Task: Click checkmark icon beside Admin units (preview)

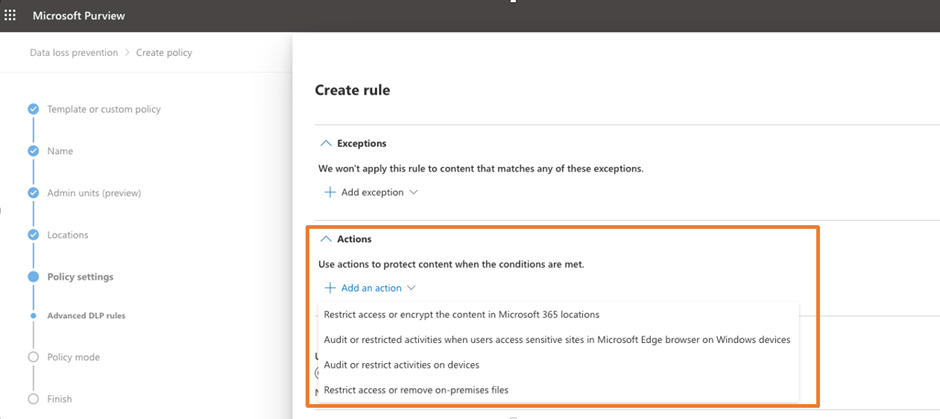Action: [x=34, y=193]
